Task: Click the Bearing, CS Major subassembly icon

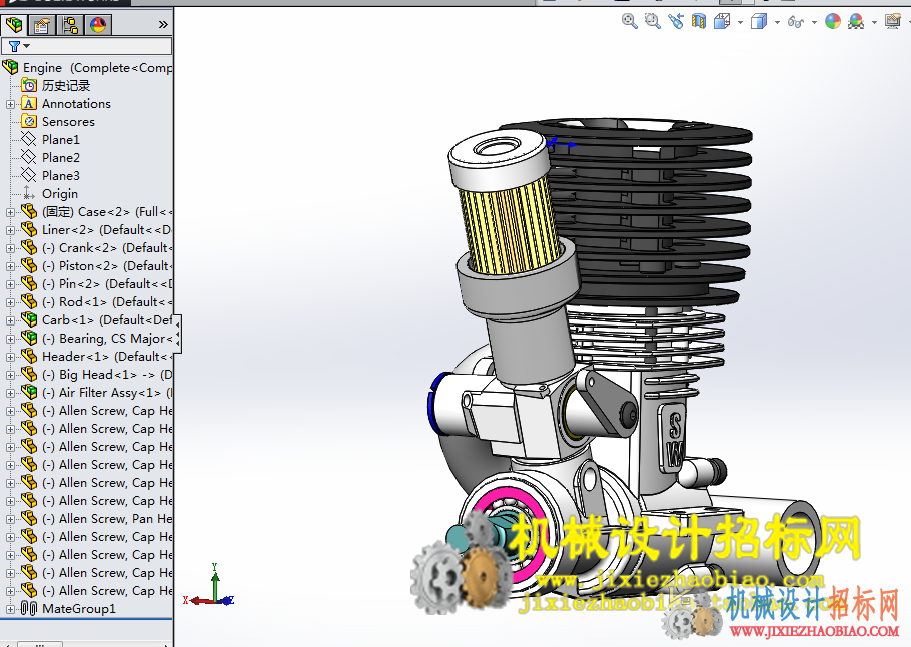Action: pyautogui.click(x=29, y=338)
